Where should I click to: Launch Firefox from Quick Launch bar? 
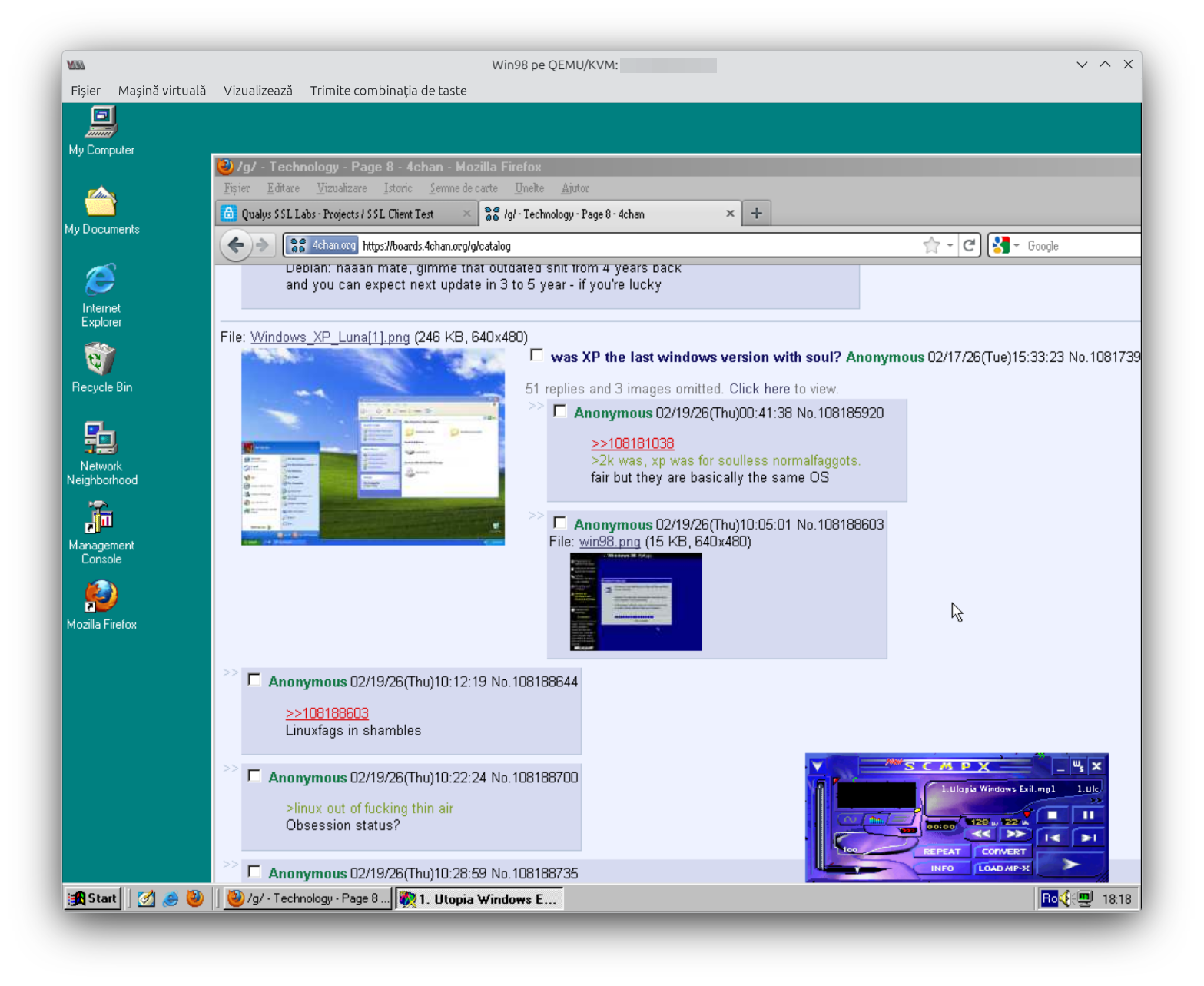tap(195, 898)
